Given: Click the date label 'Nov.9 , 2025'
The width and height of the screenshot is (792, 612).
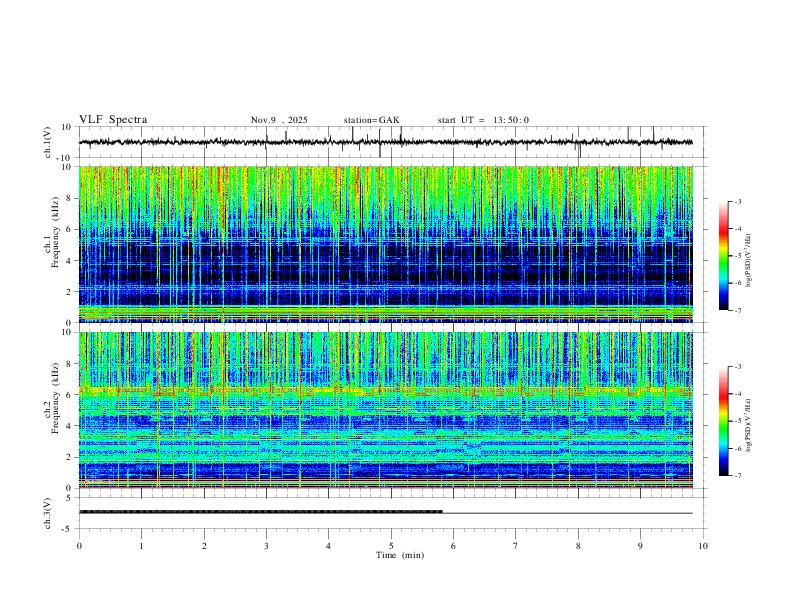Looking at the screenshot, I should 279,120.
